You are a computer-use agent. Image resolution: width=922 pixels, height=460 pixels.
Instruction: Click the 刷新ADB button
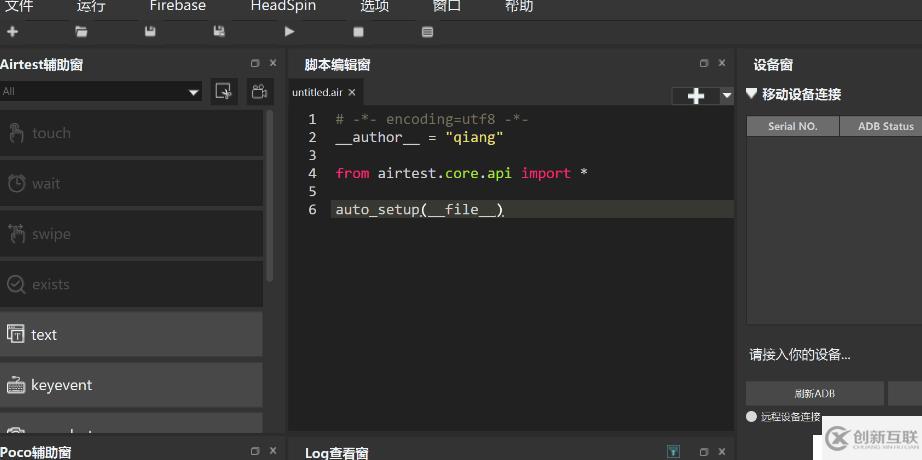click(814, 394)
